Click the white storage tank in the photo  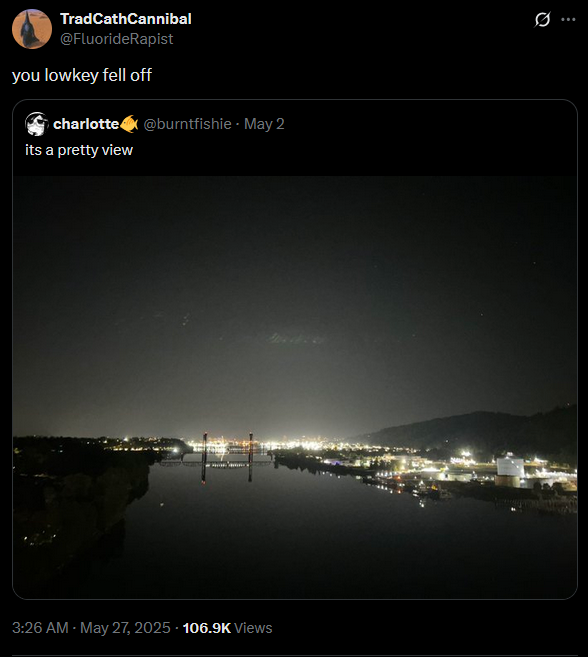tap(510, 471)
